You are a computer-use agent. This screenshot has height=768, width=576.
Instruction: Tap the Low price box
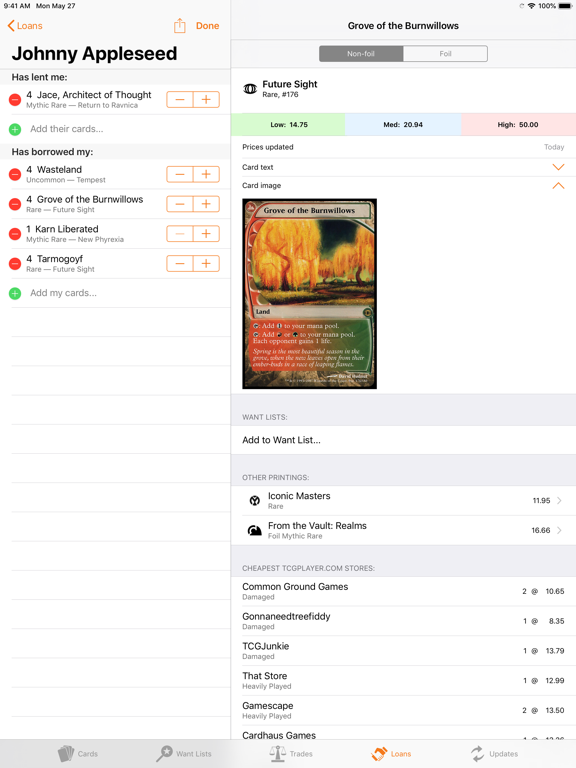[x=288, y=124]
